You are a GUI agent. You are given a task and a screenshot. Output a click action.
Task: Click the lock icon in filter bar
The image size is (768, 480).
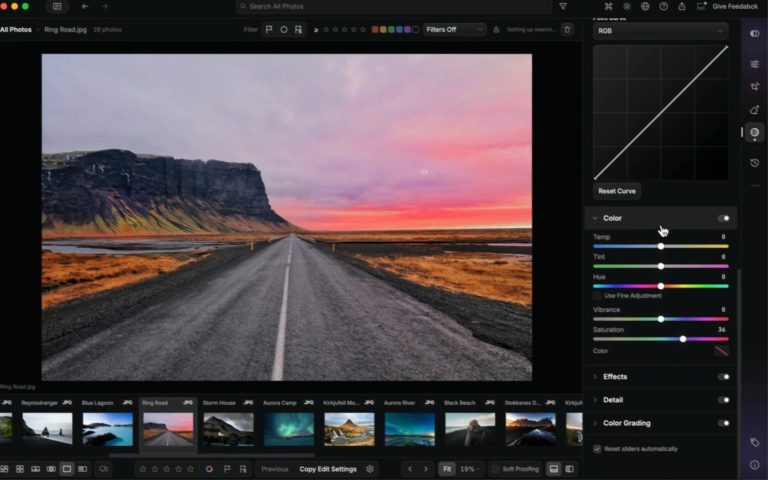(496, 29)
